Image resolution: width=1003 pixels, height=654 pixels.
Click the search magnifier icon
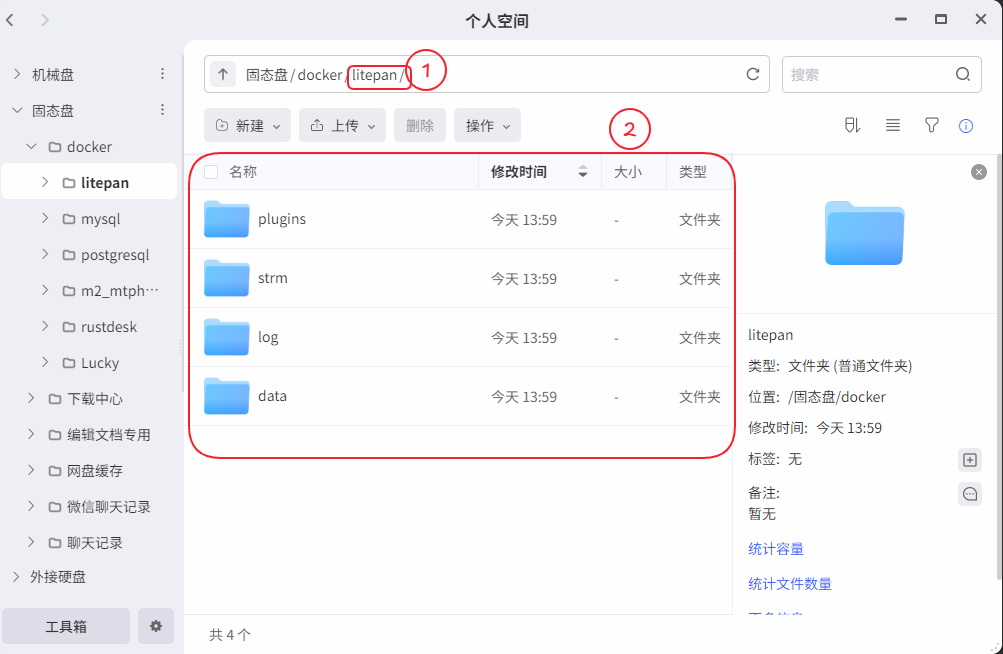coord(963,74)
